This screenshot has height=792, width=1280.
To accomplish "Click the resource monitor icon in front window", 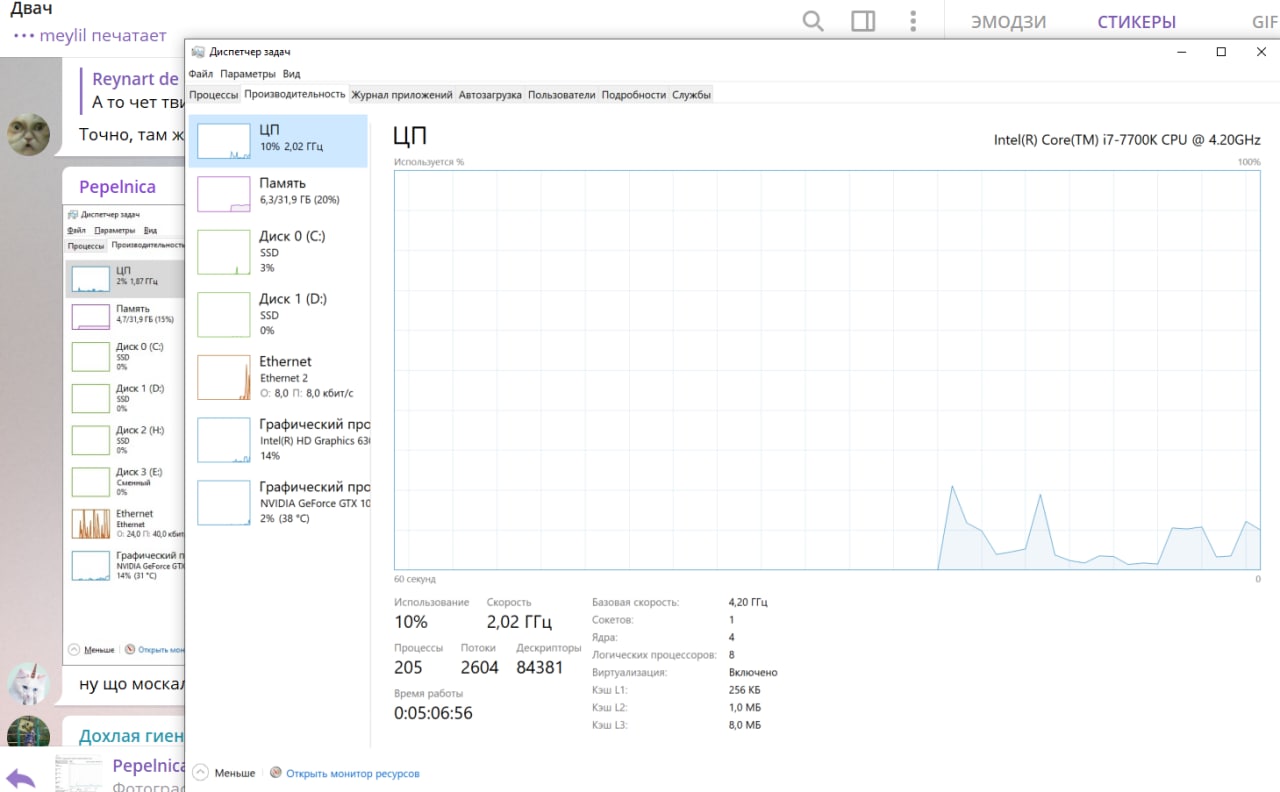I will [276, 773].
